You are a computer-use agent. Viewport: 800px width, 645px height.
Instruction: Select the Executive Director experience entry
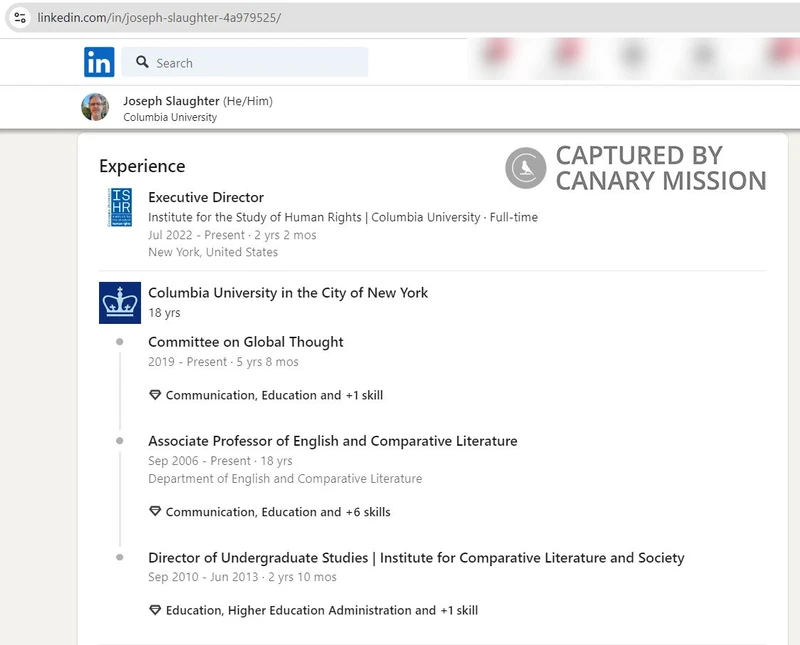206,197
